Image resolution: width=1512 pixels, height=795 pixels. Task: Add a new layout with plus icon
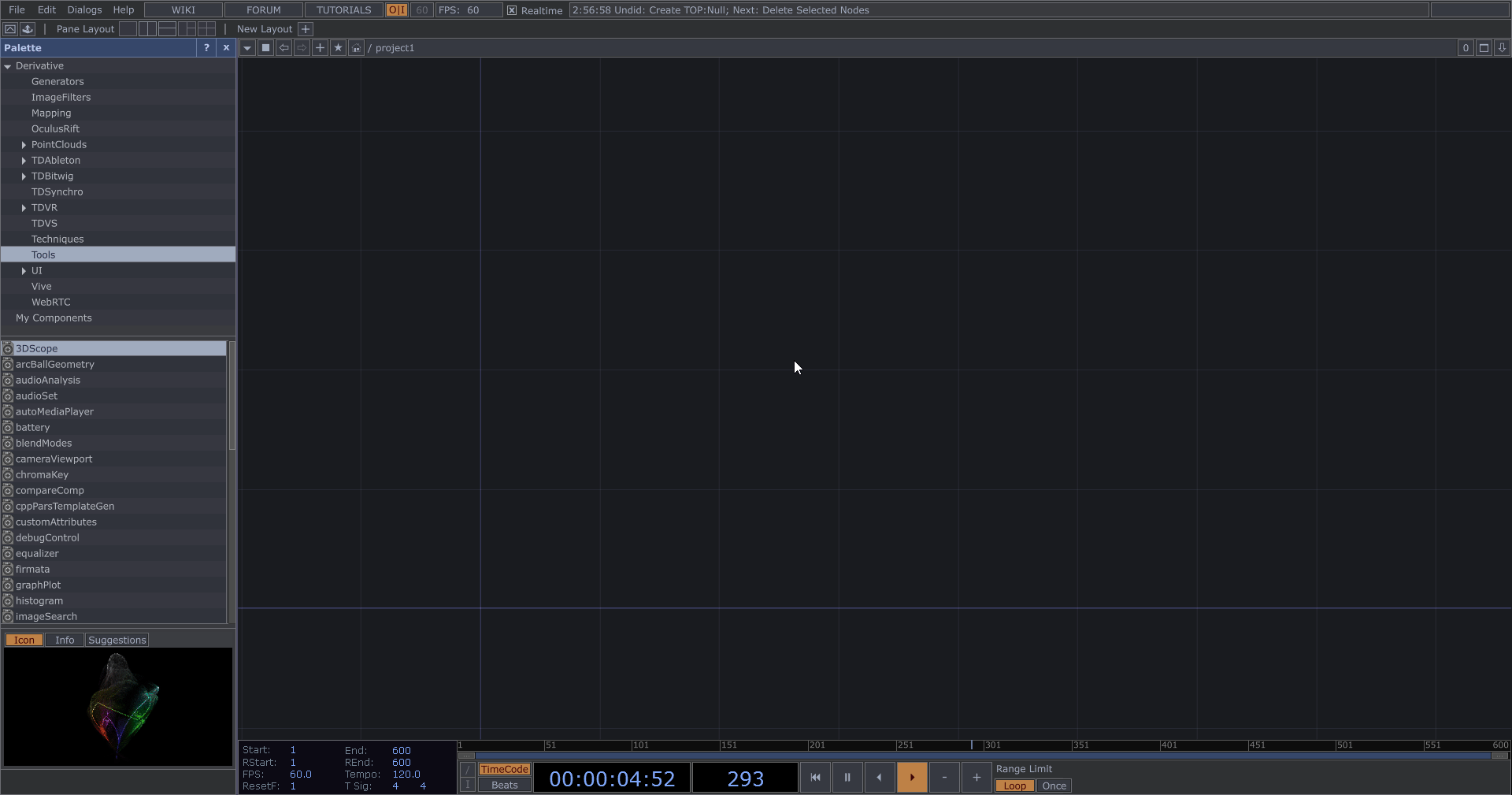(306, 29)
